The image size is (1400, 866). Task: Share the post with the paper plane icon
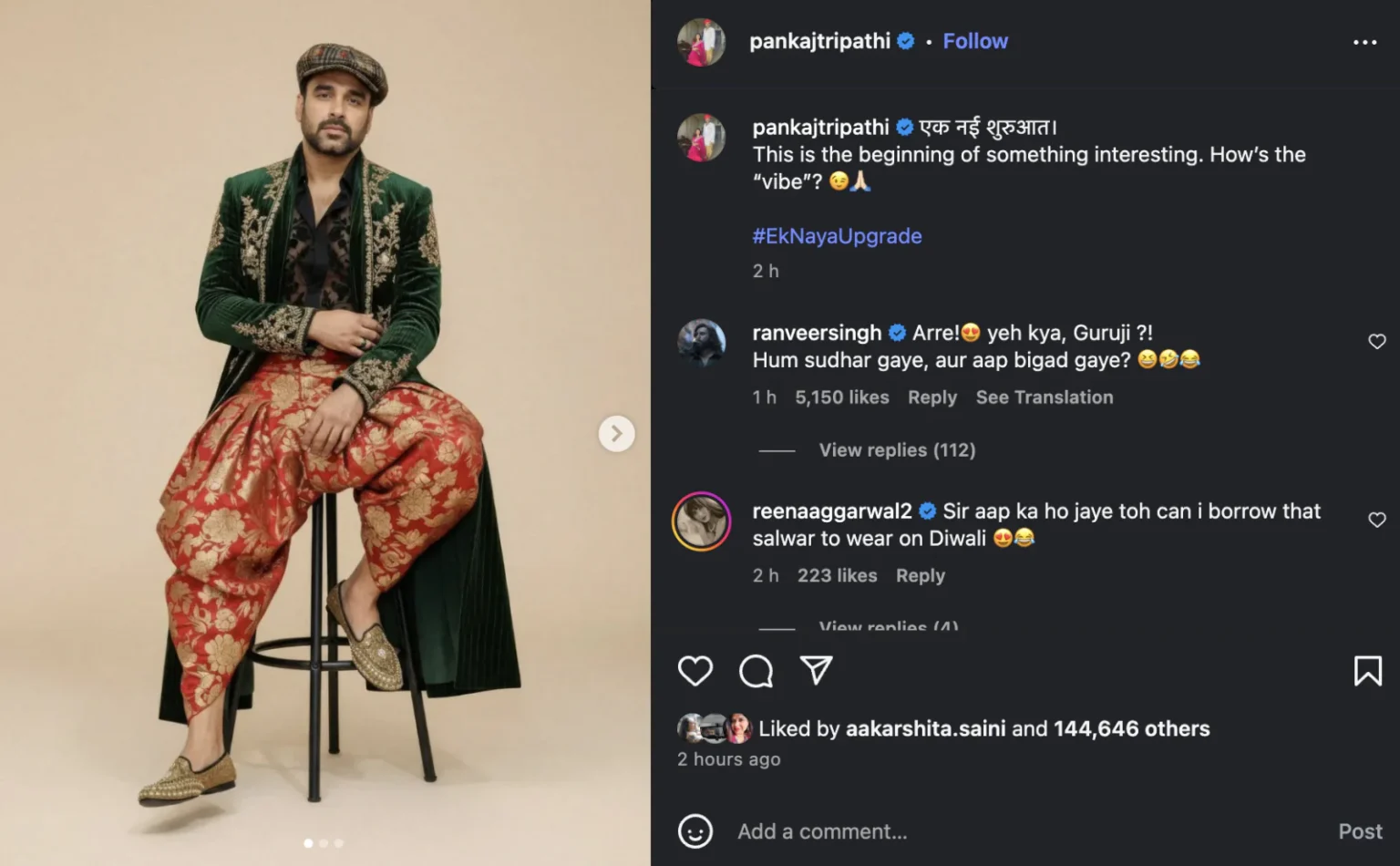(x=817, y=671)
